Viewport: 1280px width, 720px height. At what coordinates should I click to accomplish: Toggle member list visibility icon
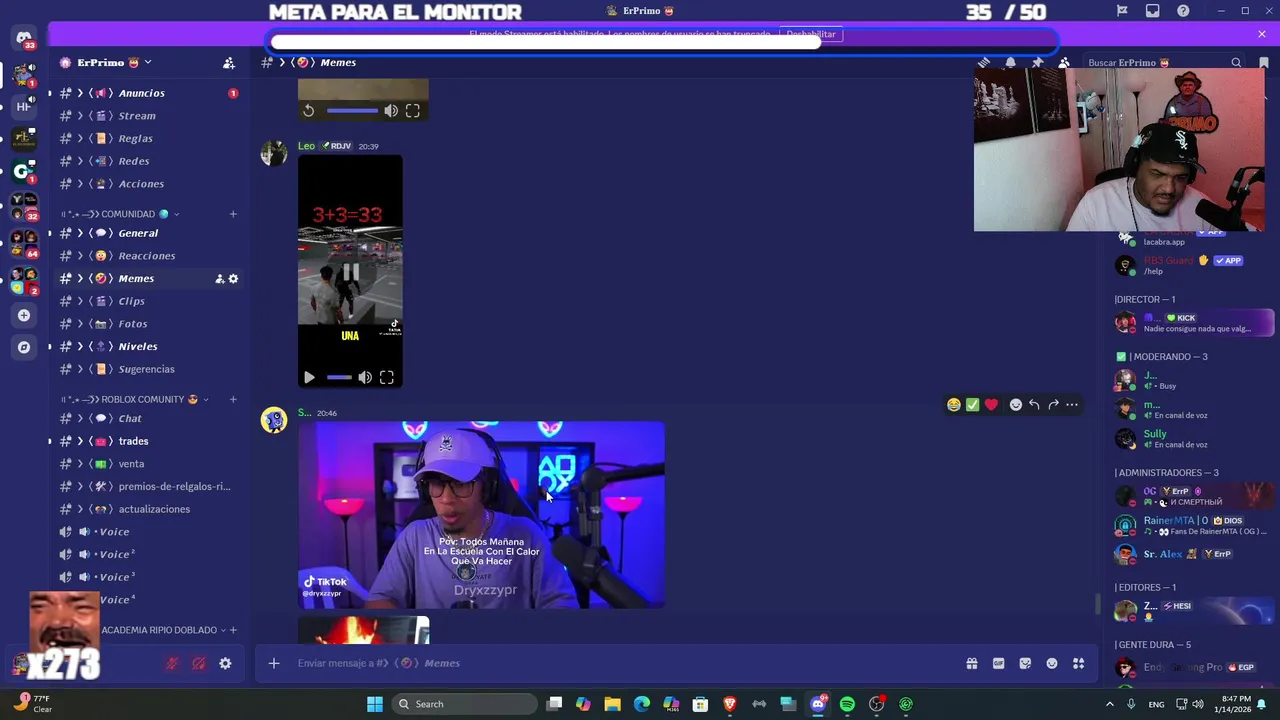(1064, 62)
